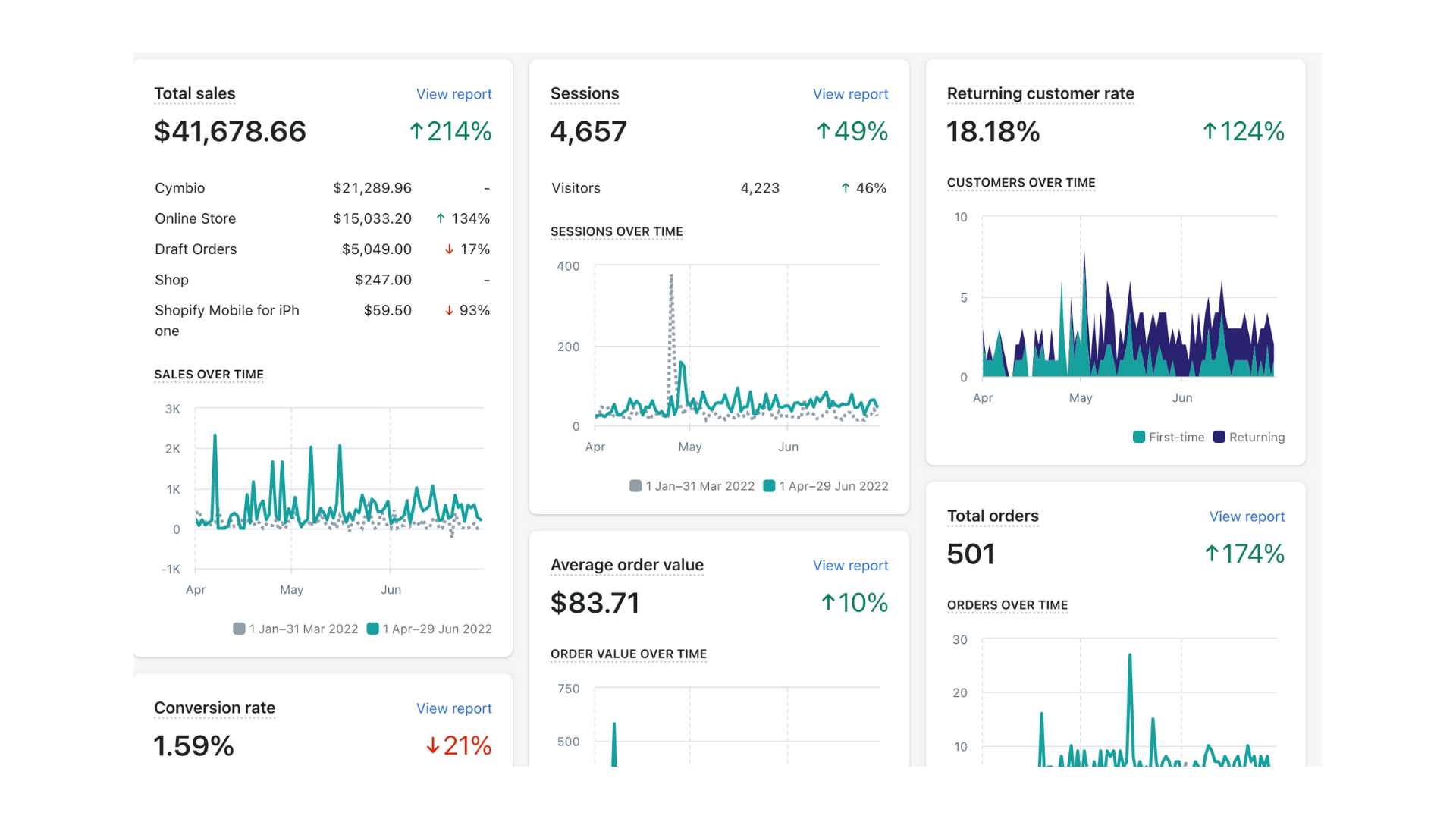Click the $5,049.00 Draft Orders amount
Viewport: 1456px width, 819px height.
[377, 249]
